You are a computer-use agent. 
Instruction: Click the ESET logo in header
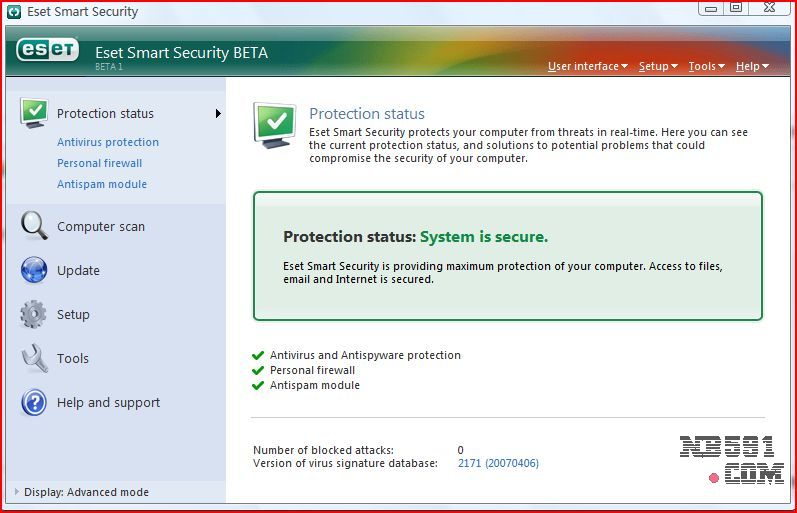click(x=47, y=51)
